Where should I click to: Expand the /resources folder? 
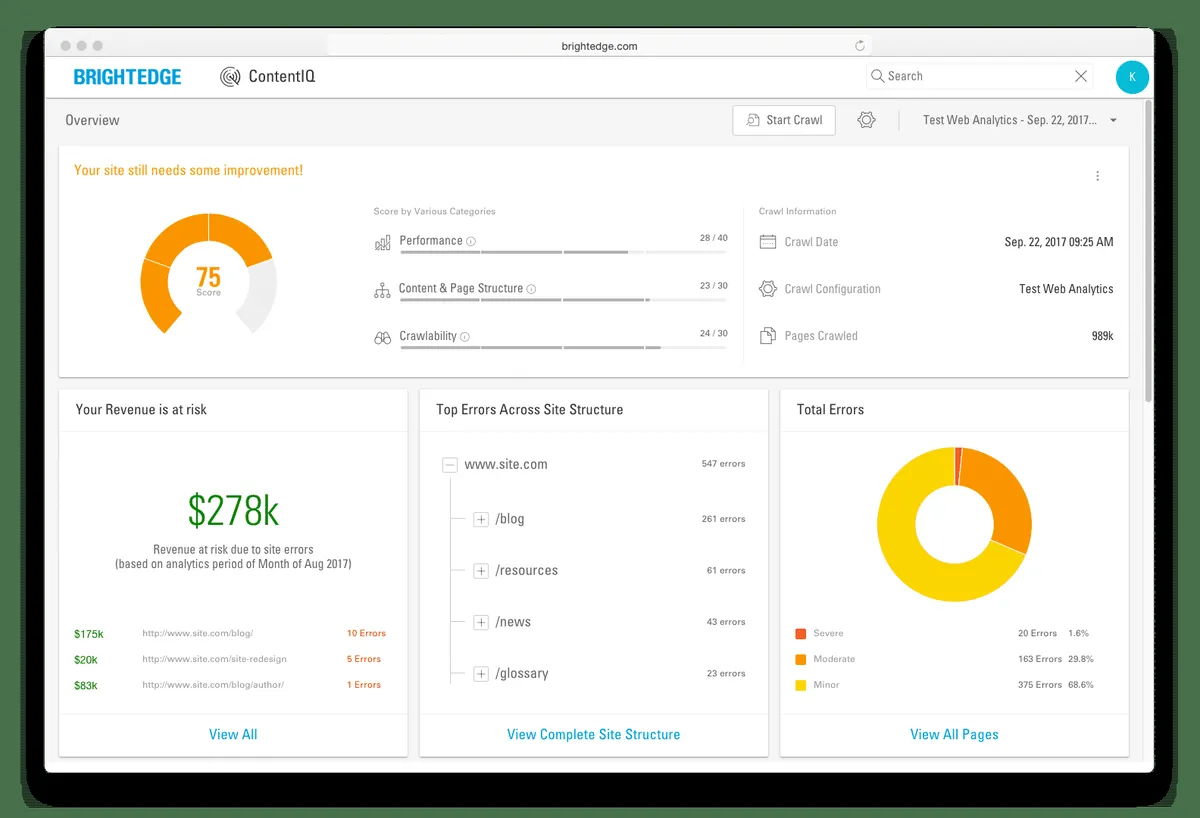[481, 571]
